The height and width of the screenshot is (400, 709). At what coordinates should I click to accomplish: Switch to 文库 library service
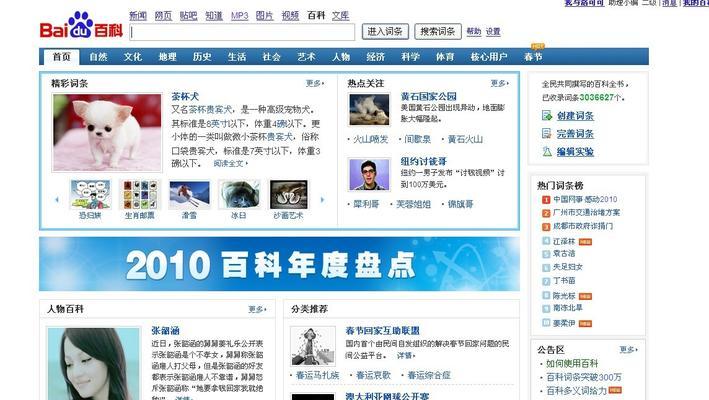(x=340, y=16)
